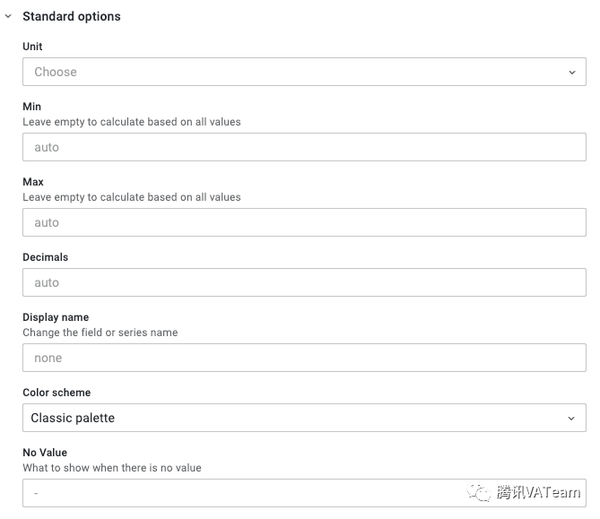The height and width of the screenshot is (519, 600).
Task: Click the 'Change the field or series name' description
Action: pyautogui.click(x=100, y=333)
